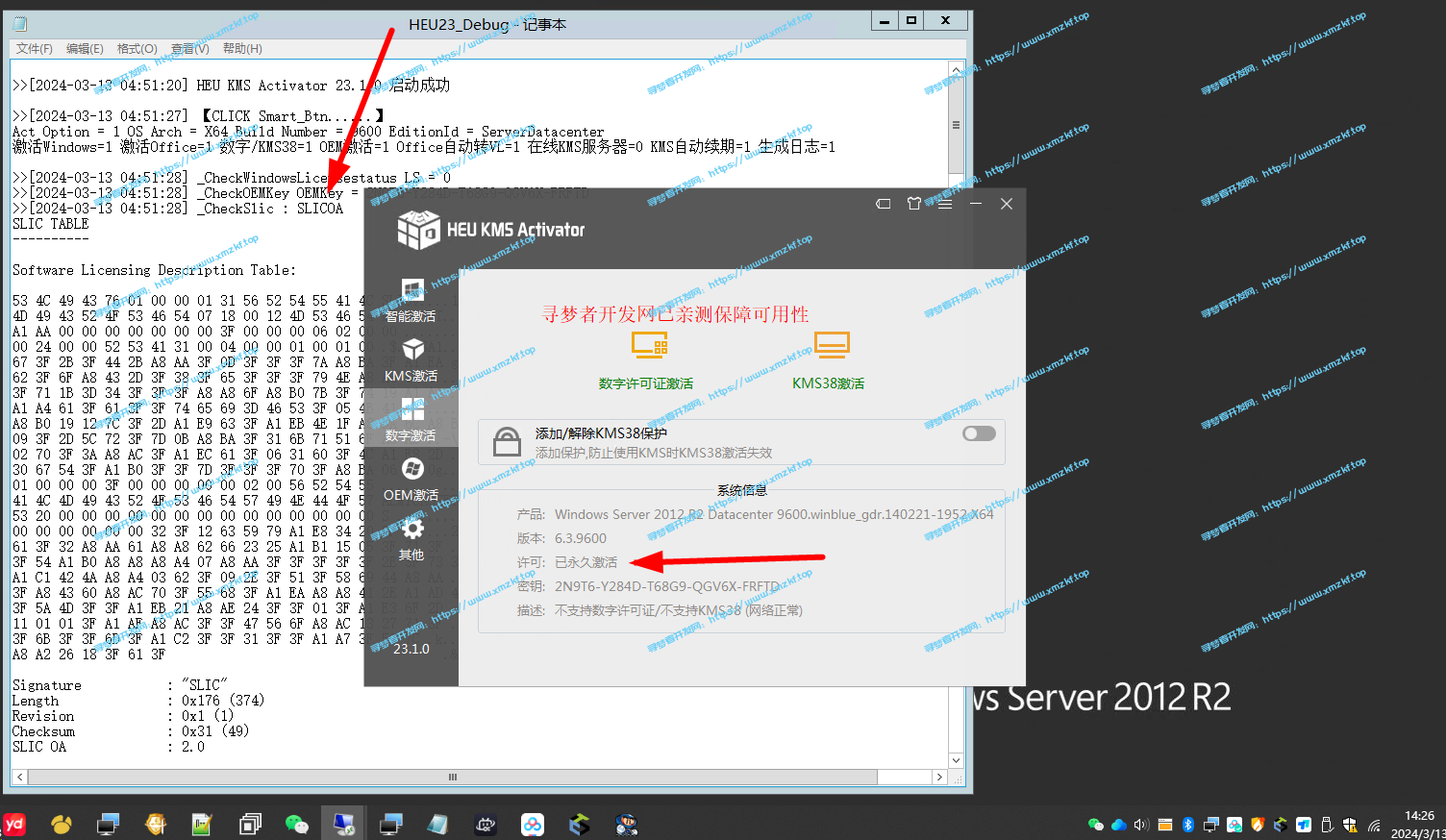Open the hamburger menu in HEU KMS Activator

[945, 204]
